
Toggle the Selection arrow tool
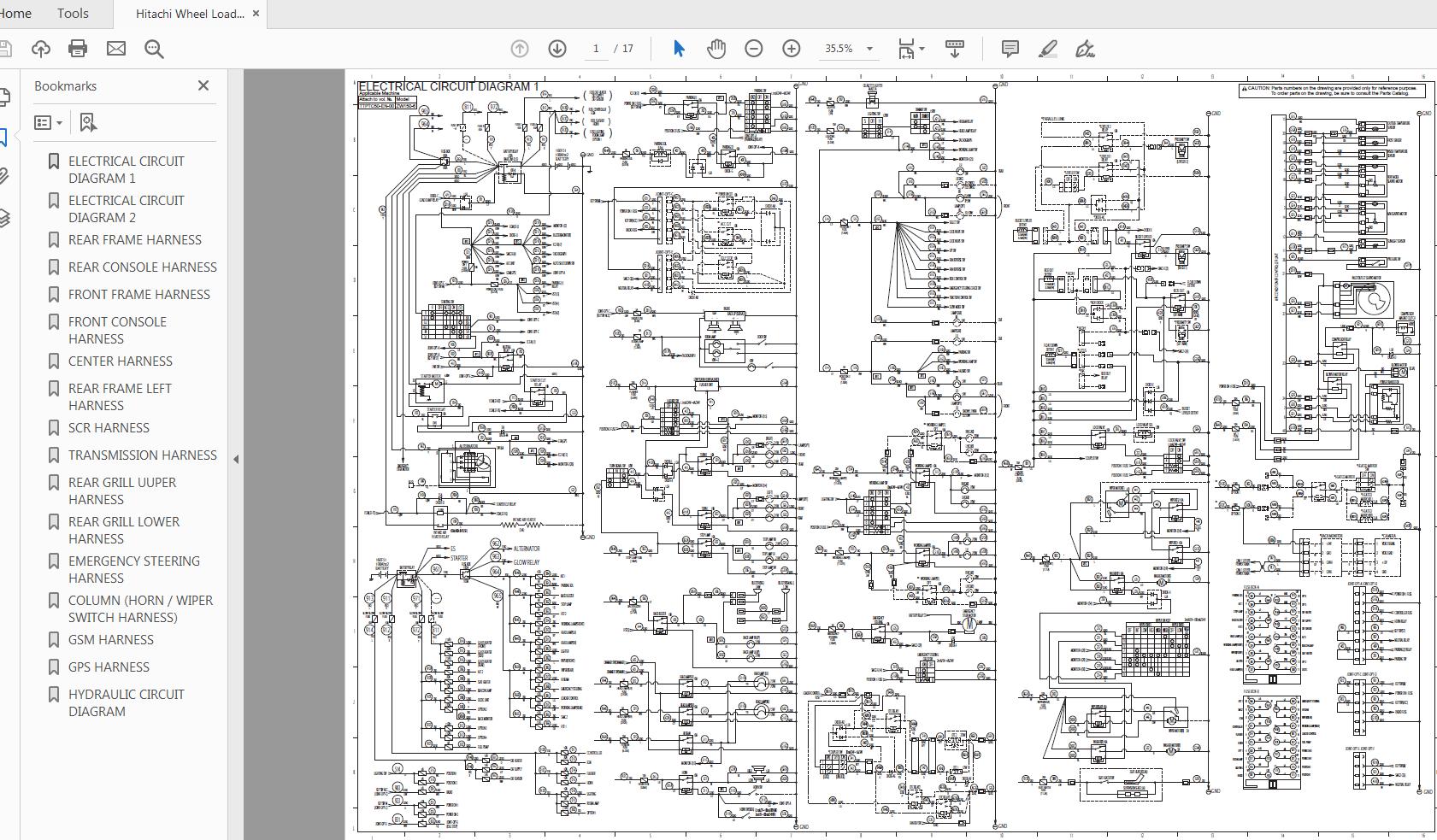point(678,49)
